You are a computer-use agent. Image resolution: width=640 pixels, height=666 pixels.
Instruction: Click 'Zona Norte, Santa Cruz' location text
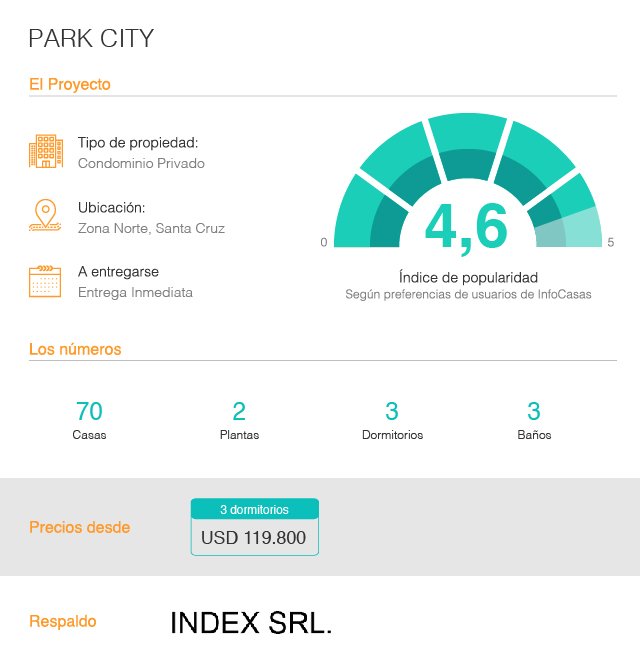[x=151, y=228]
